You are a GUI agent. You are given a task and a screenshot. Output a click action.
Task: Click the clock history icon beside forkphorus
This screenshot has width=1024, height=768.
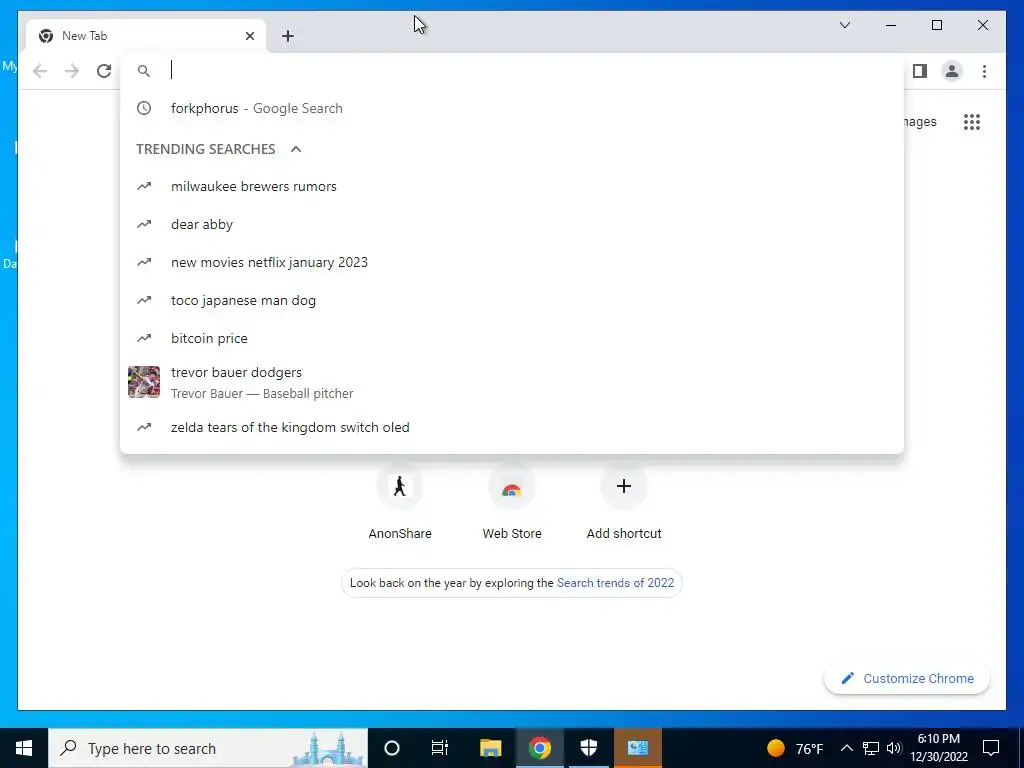144,108
